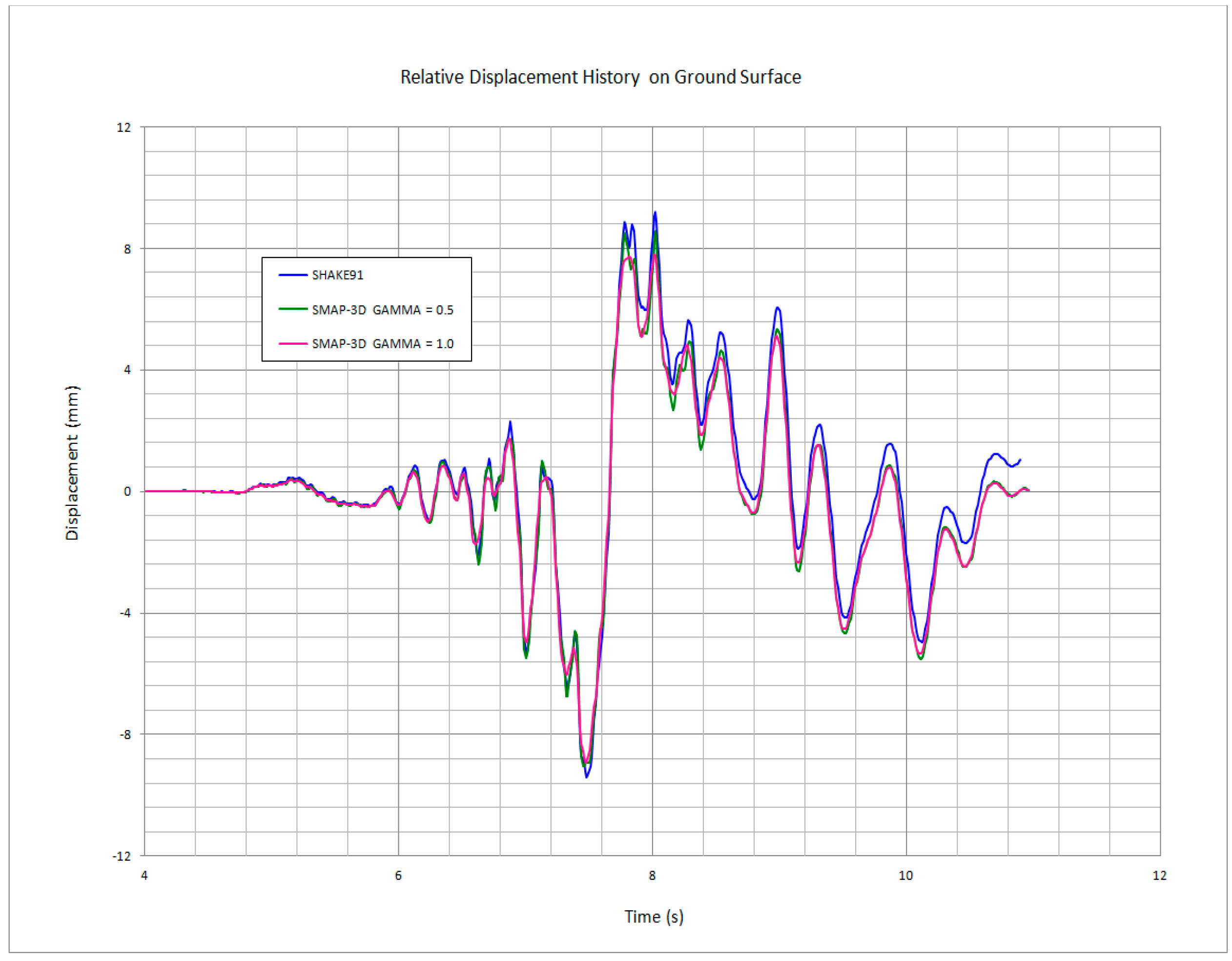Select the SMAP-3D GAMMA = 1.0 legend label

click(x=383, y=344)
